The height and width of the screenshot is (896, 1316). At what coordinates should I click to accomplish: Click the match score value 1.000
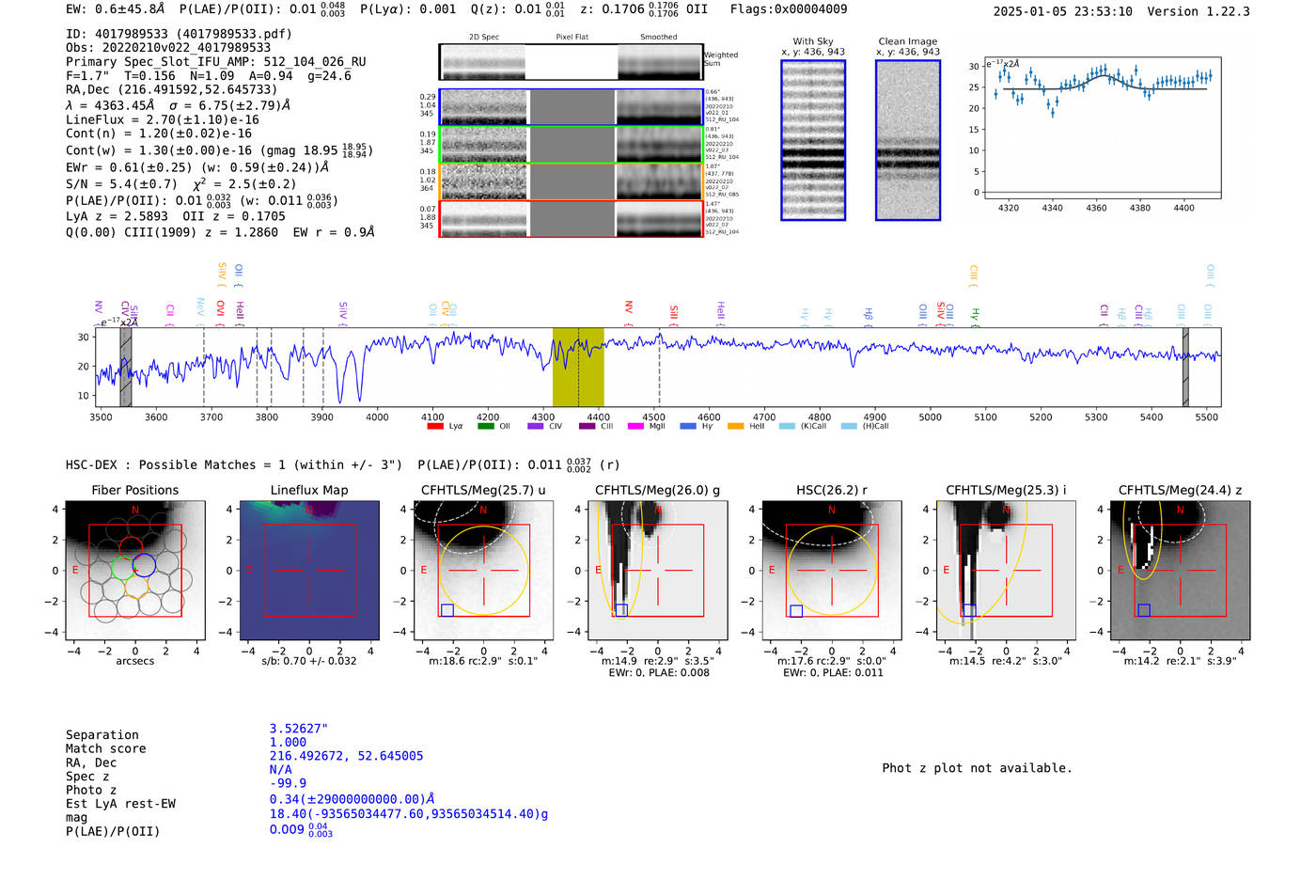[x=288, y=742]
